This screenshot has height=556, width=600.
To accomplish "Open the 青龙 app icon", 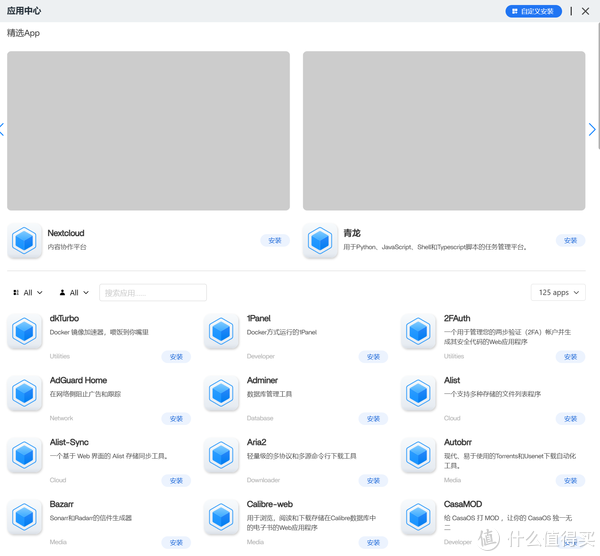I will click(320, 241).
